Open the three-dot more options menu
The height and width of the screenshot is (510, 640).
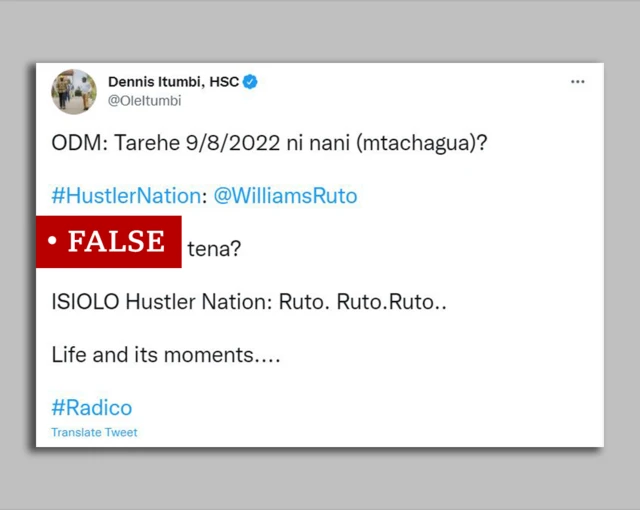578,82
